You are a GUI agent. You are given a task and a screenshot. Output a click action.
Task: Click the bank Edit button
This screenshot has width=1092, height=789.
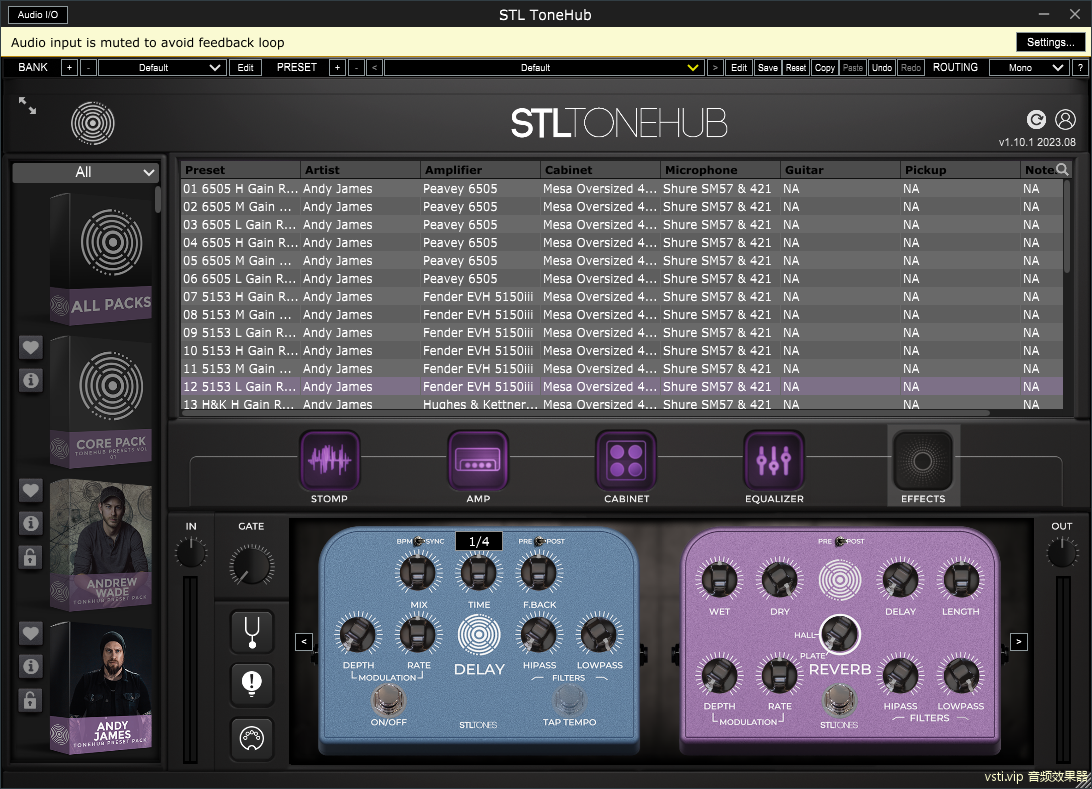(x=245, y=68)
